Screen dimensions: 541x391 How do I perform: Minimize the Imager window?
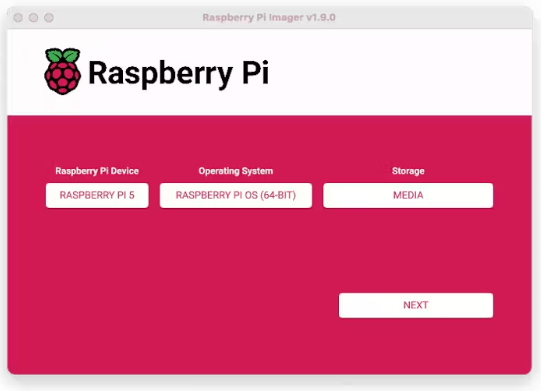(33, 17)
